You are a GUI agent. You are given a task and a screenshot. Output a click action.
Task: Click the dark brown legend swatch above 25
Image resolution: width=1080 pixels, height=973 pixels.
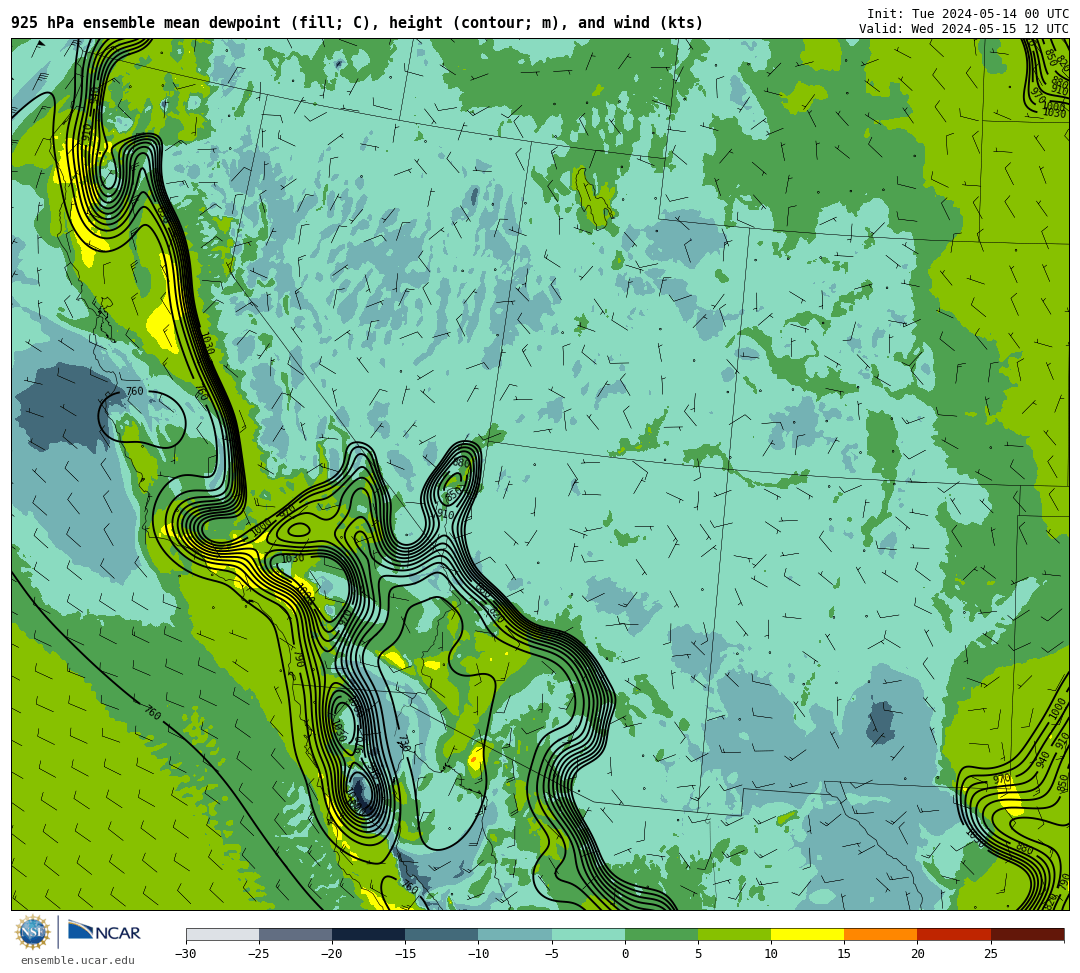pyautogui.click(x=1028, y=934)
